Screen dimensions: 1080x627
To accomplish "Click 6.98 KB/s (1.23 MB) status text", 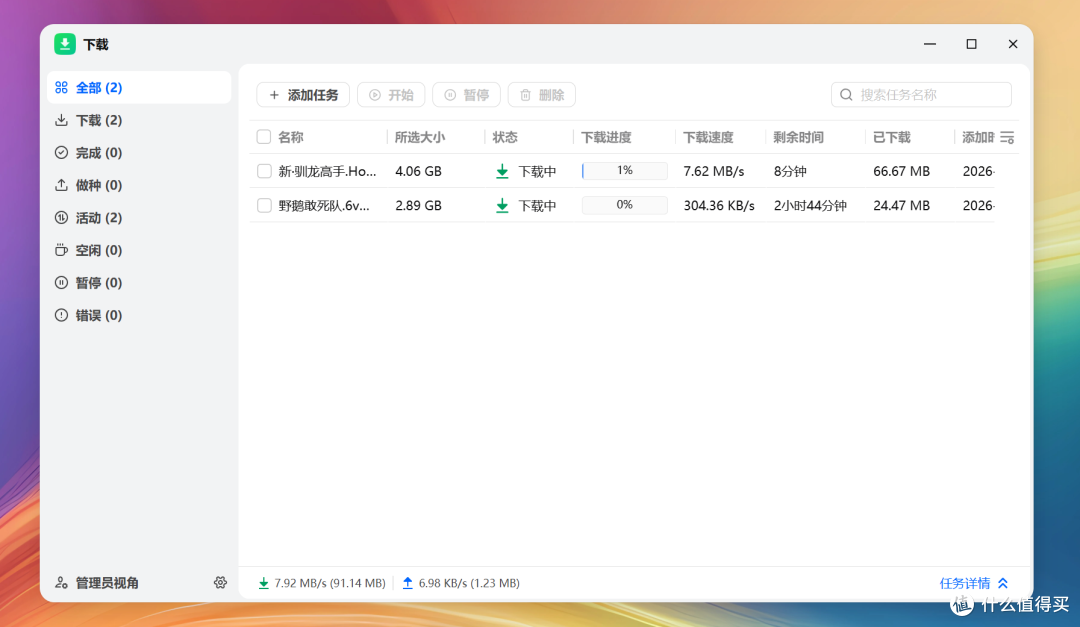I will (x=469, y=583).
